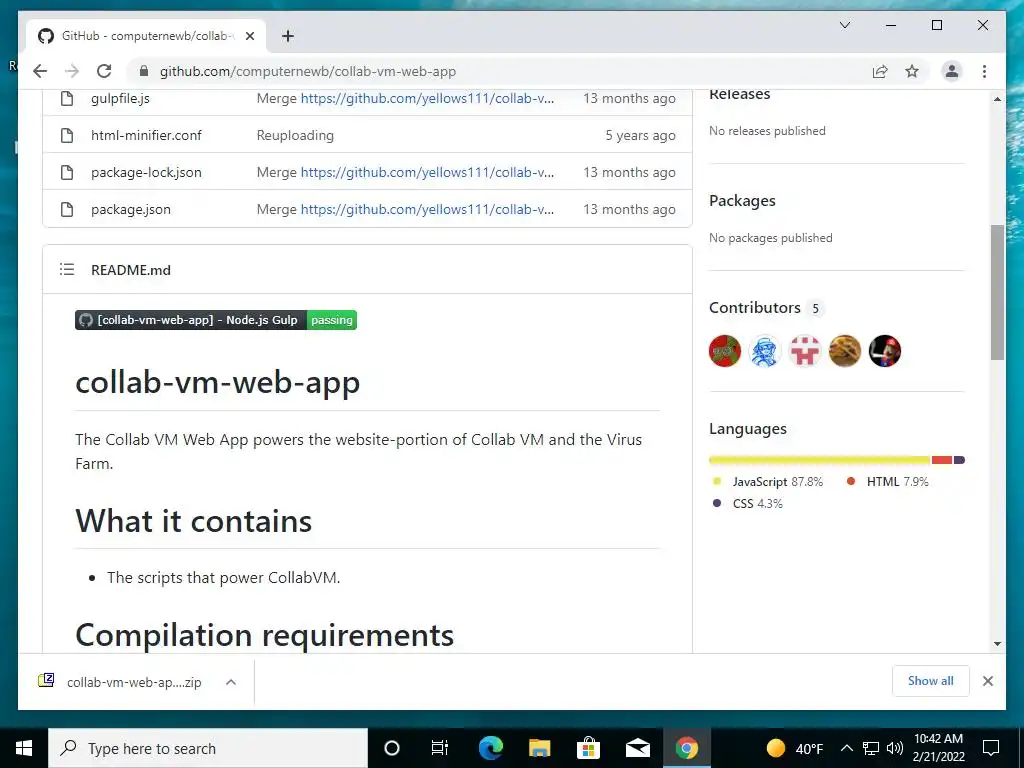This screenshot has height=768, width=1024.
Task: Click the red HTML segment of language bar
Action: (942, 460)
